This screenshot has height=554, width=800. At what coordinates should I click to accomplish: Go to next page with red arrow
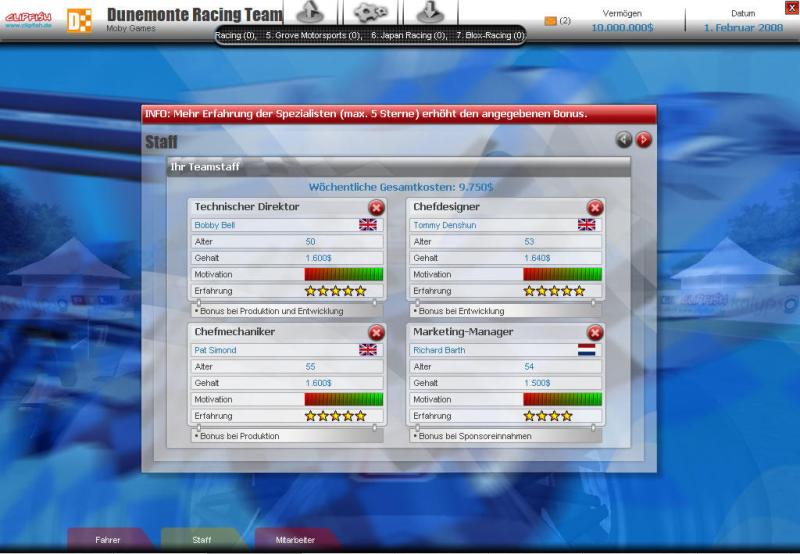(643, 140)
